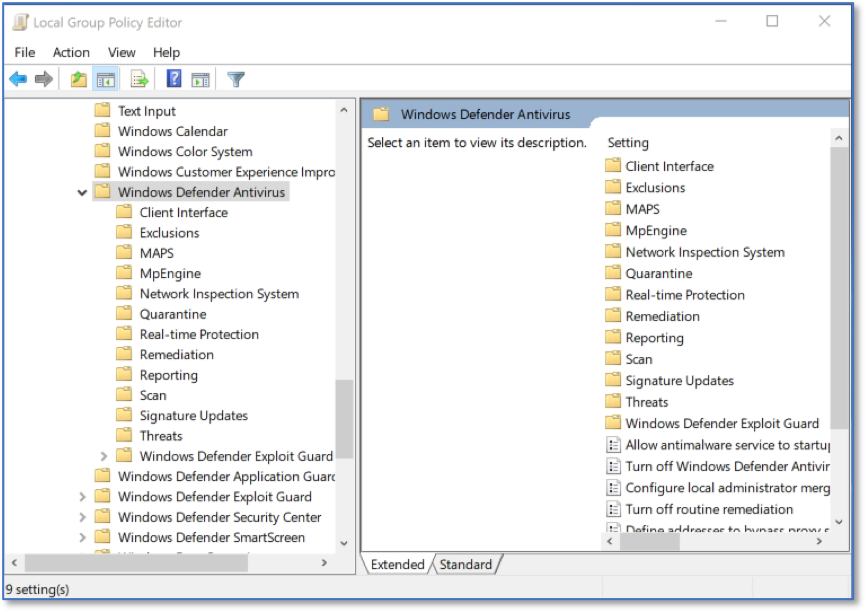Screen dimensions: 866x612
Task: Click policy icon for Configure local administrator merge
Action: 613,488
